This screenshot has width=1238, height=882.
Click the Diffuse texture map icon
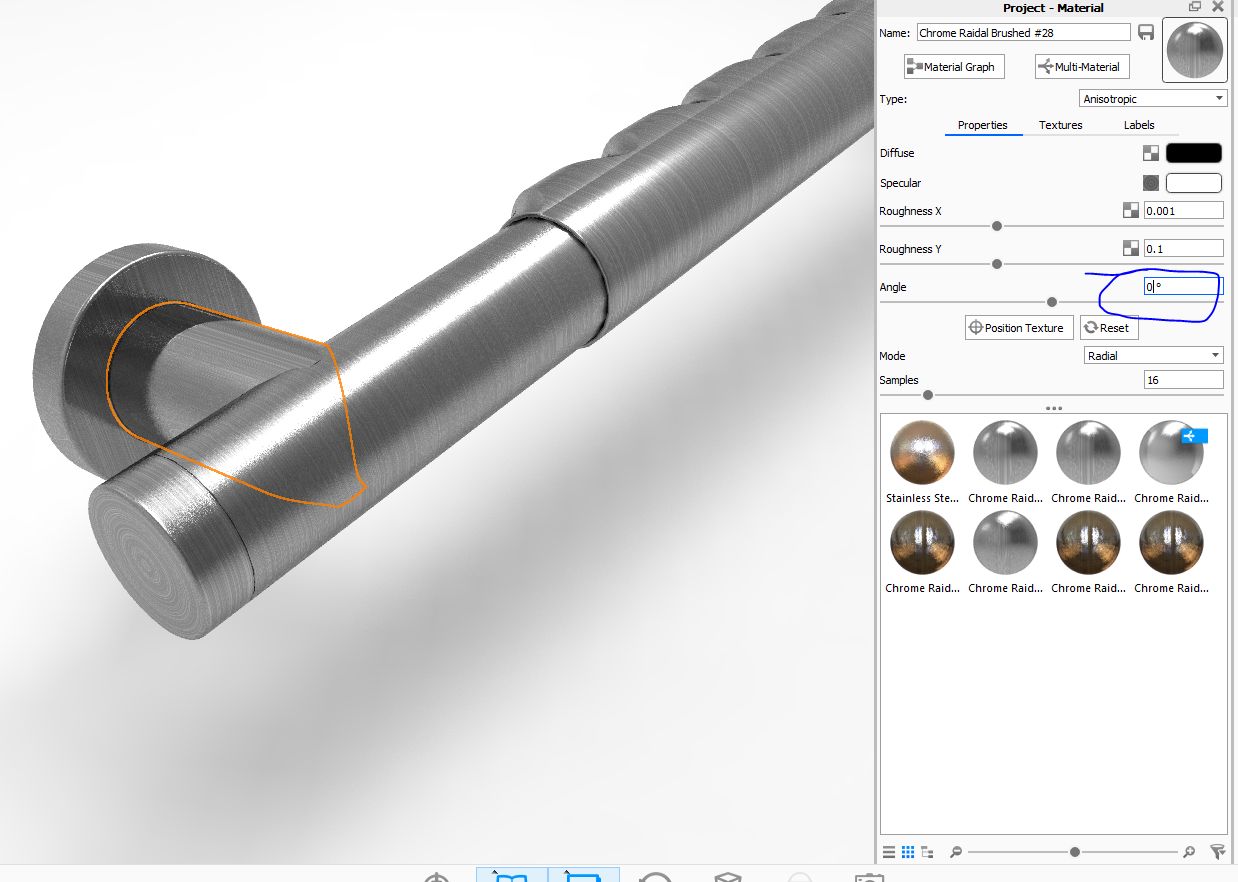(1150, 152)
